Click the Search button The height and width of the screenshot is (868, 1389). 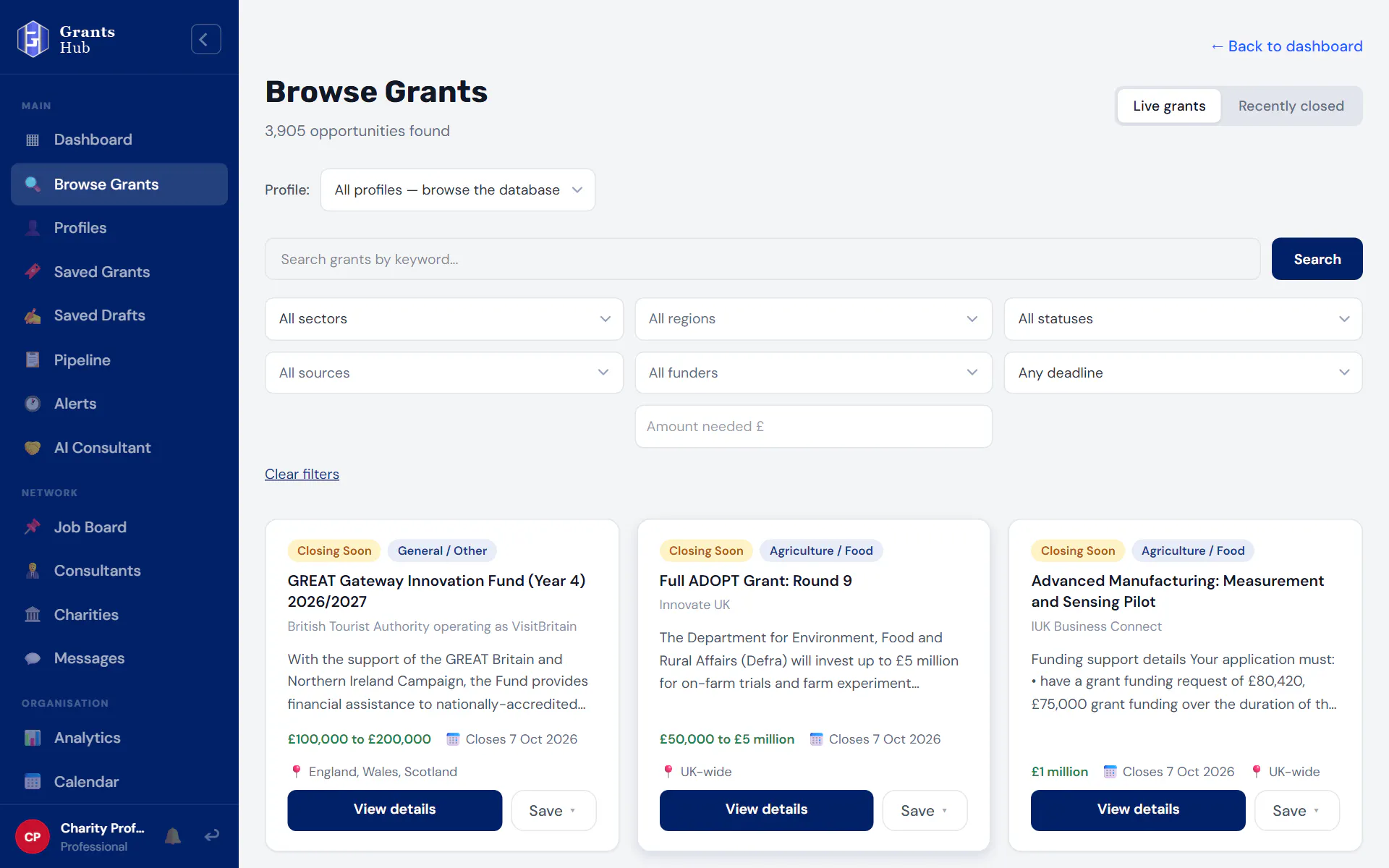click(x=1317, y=259)
